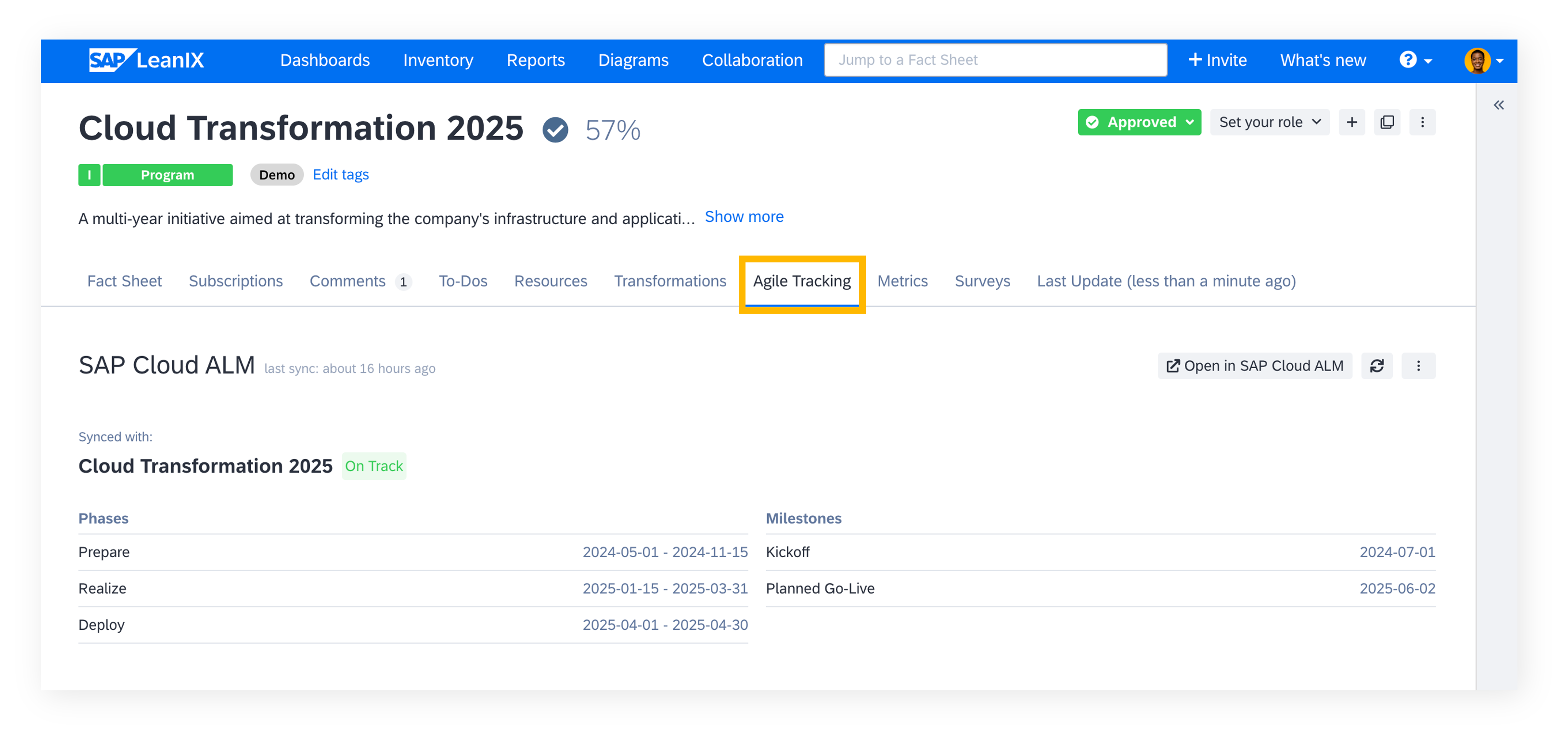1568x741 pixels.
Task: Open the Metrics tab
Action: coord(902,281)
